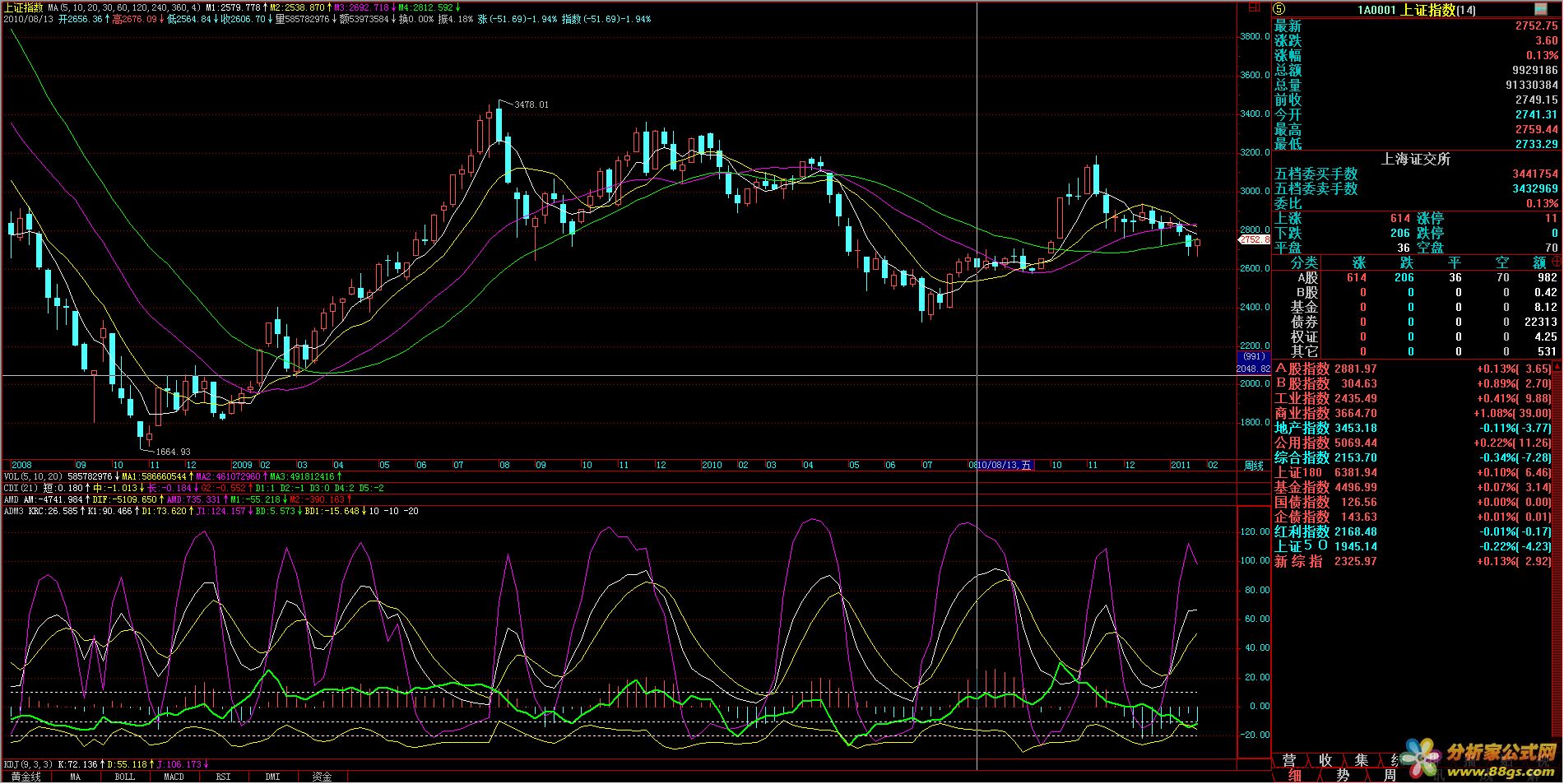Viewport: 1564px width, 784px height.
Task: Click the 2010 marker on the time axis
Action: [x=712, y=466]
